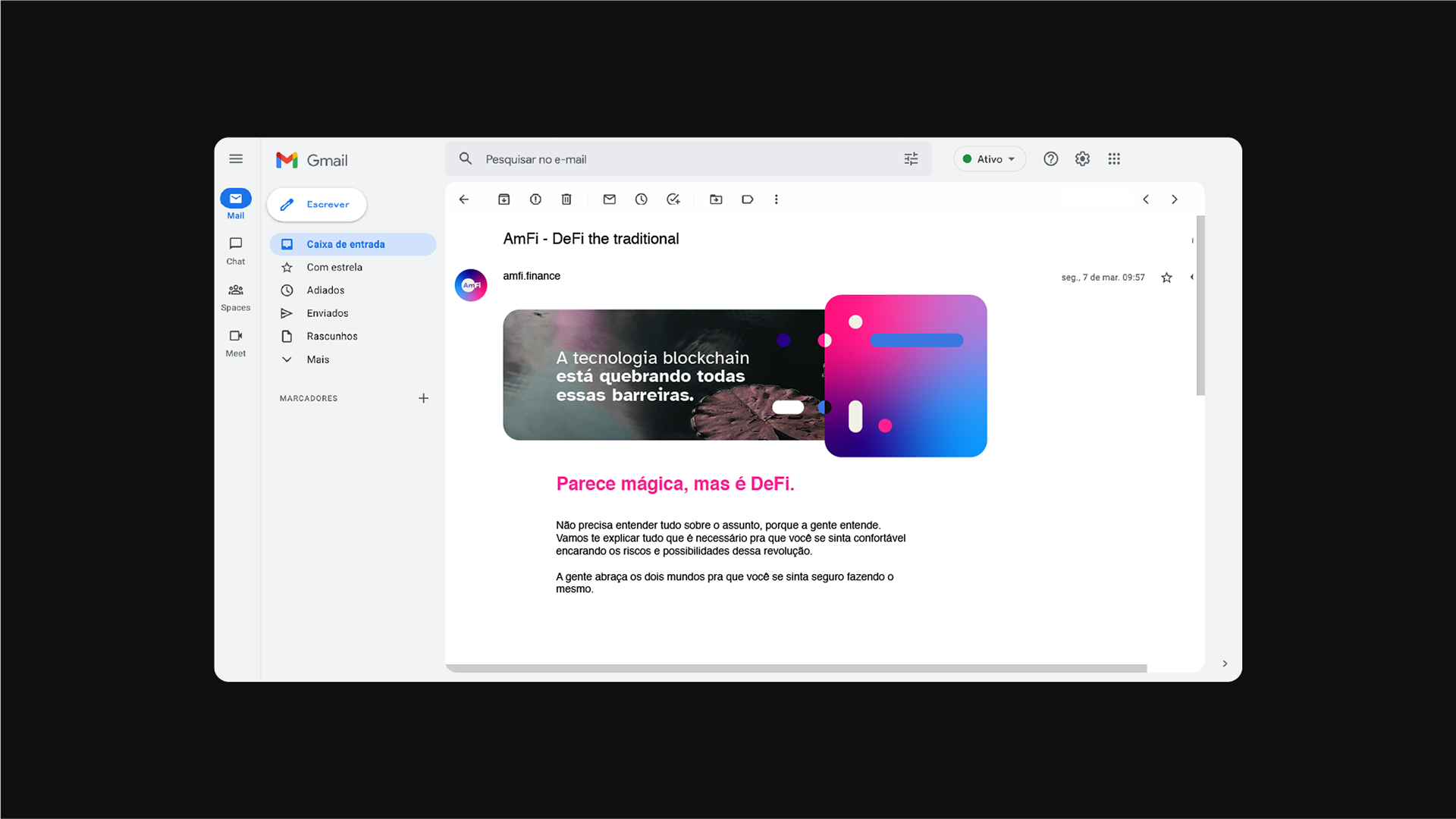Click the email subject AmFi - DeFi the traditional
The width and height of the screenshot is (1456, 819).
pos(591,239)
